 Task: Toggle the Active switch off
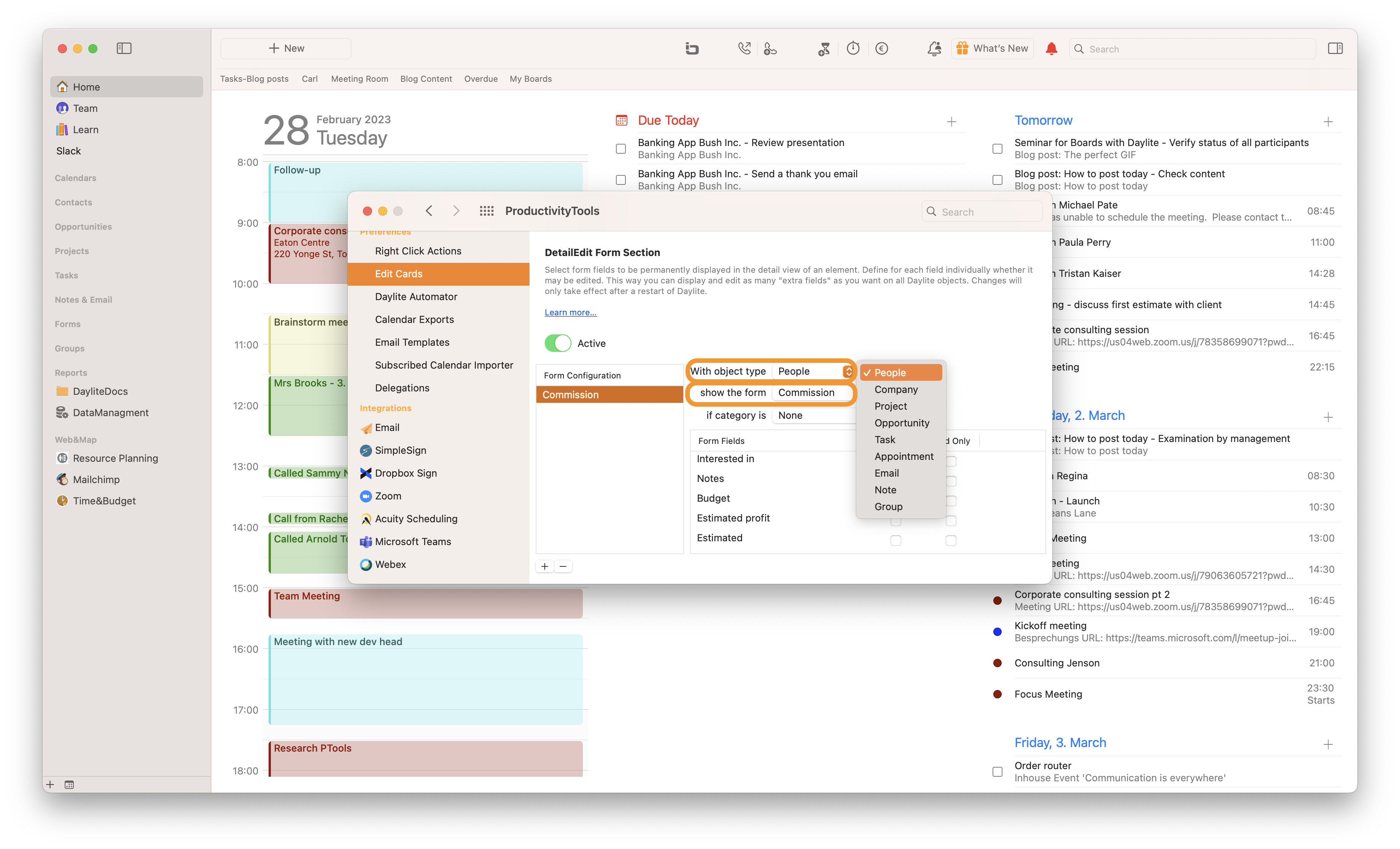[557, 343]
